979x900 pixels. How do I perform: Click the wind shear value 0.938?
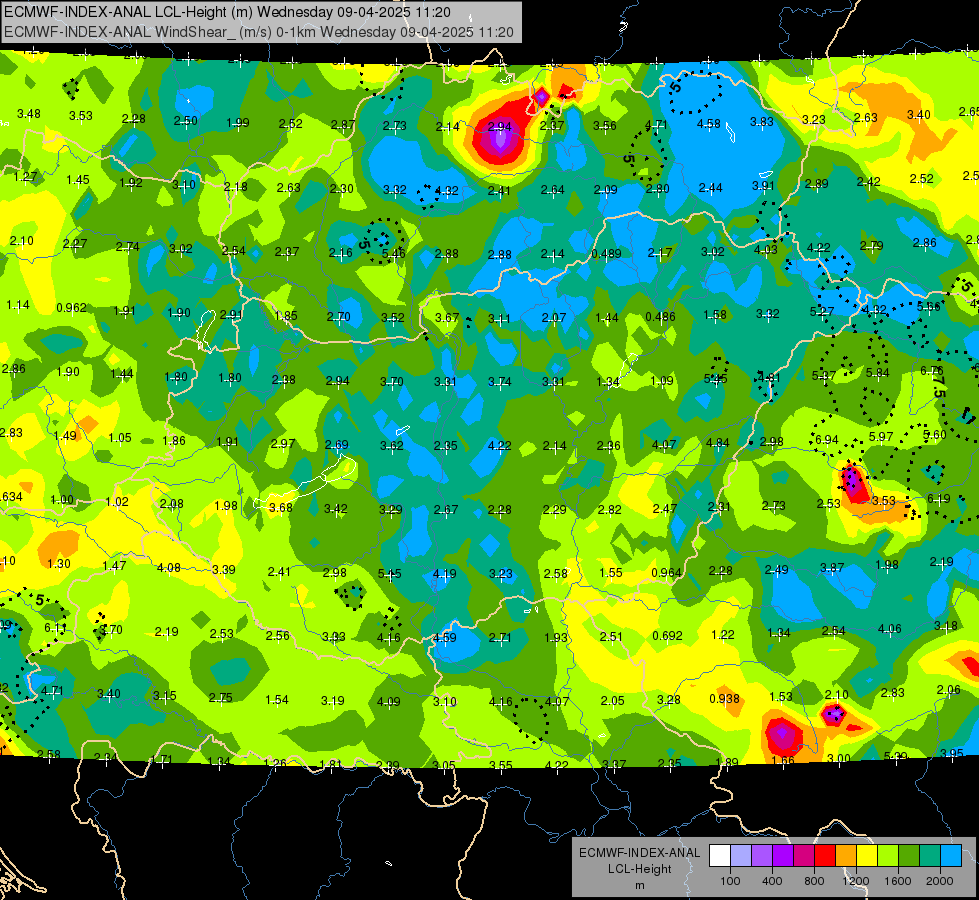coord(724,699)
